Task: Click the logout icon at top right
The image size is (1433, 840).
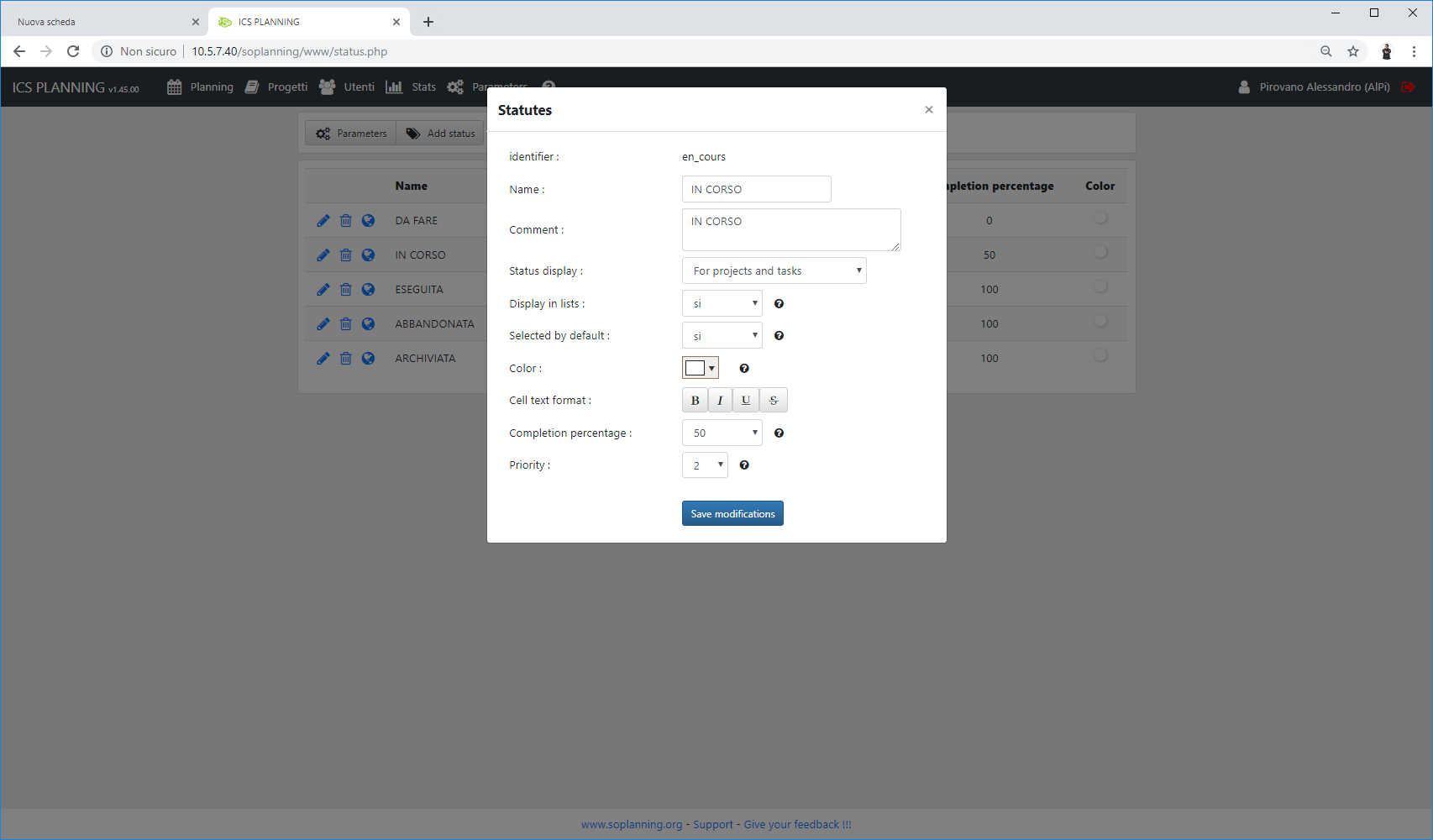Action: pyautogui.click(x=1409, y=87)
